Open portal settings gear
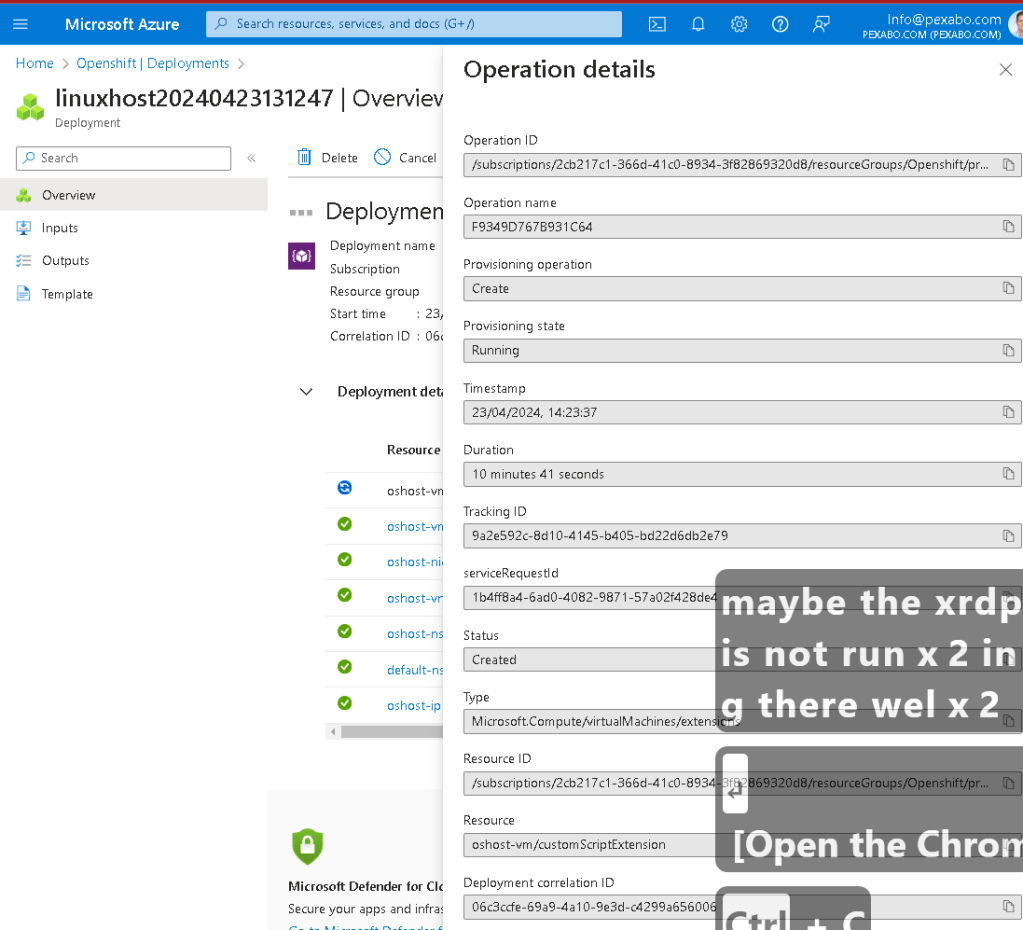Viewport: 1023px width, 930px height. pos(739,24)
